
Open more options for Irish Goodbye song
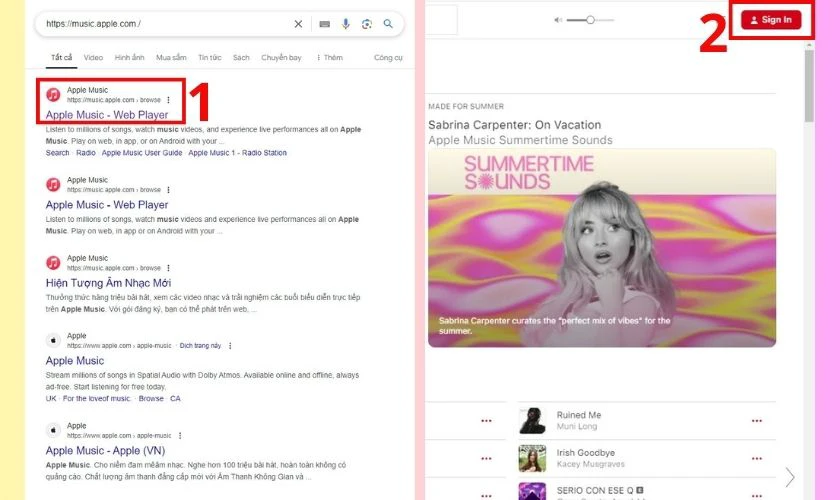click(x=756, y=458)
